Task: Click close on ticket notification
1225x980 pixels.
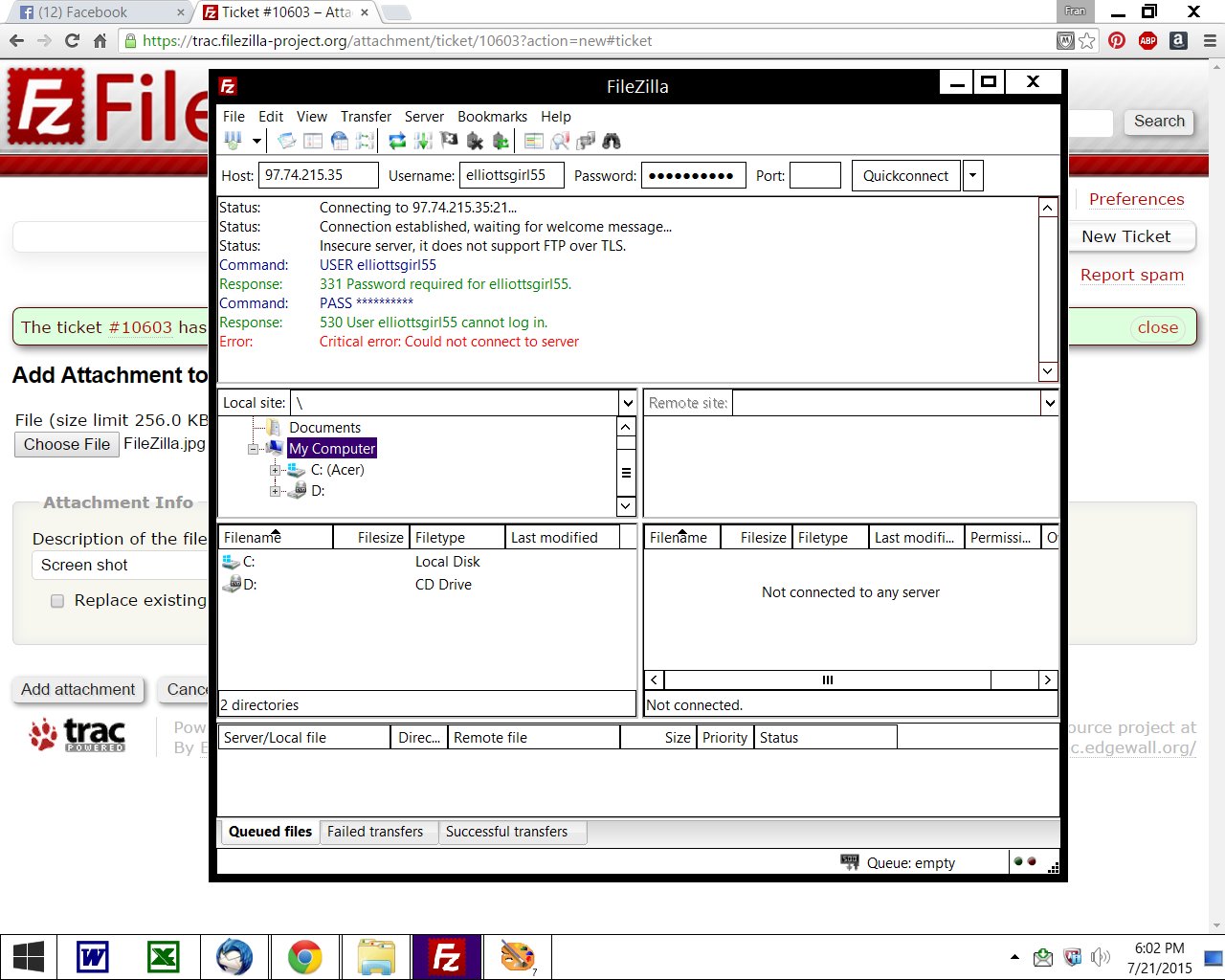Action: tap(1158, 327)
